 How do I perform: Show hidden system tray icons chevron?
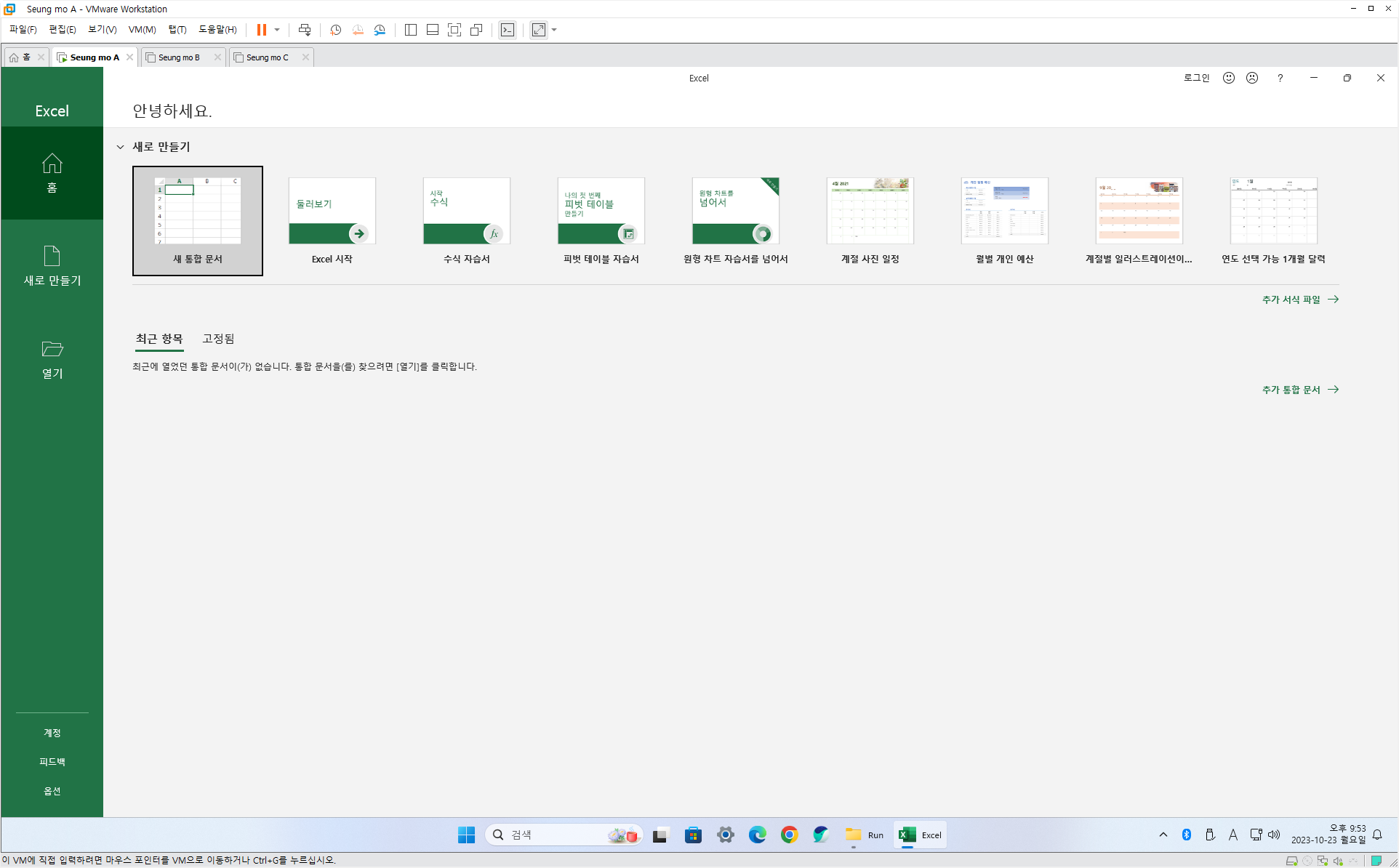1163,835
